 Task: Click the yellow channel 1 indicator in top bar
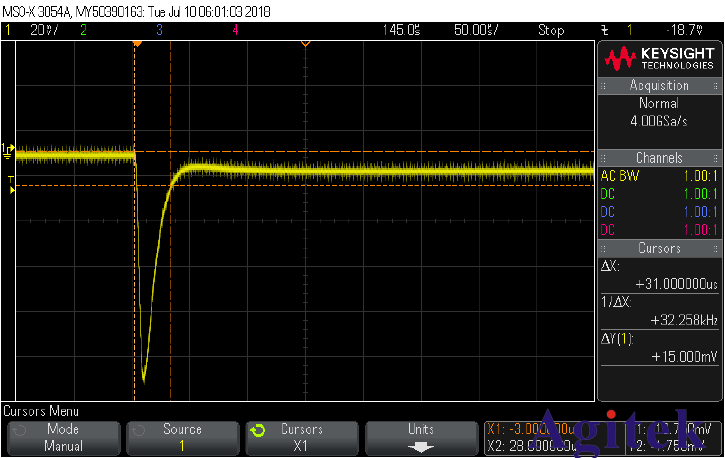coord(8,31)
